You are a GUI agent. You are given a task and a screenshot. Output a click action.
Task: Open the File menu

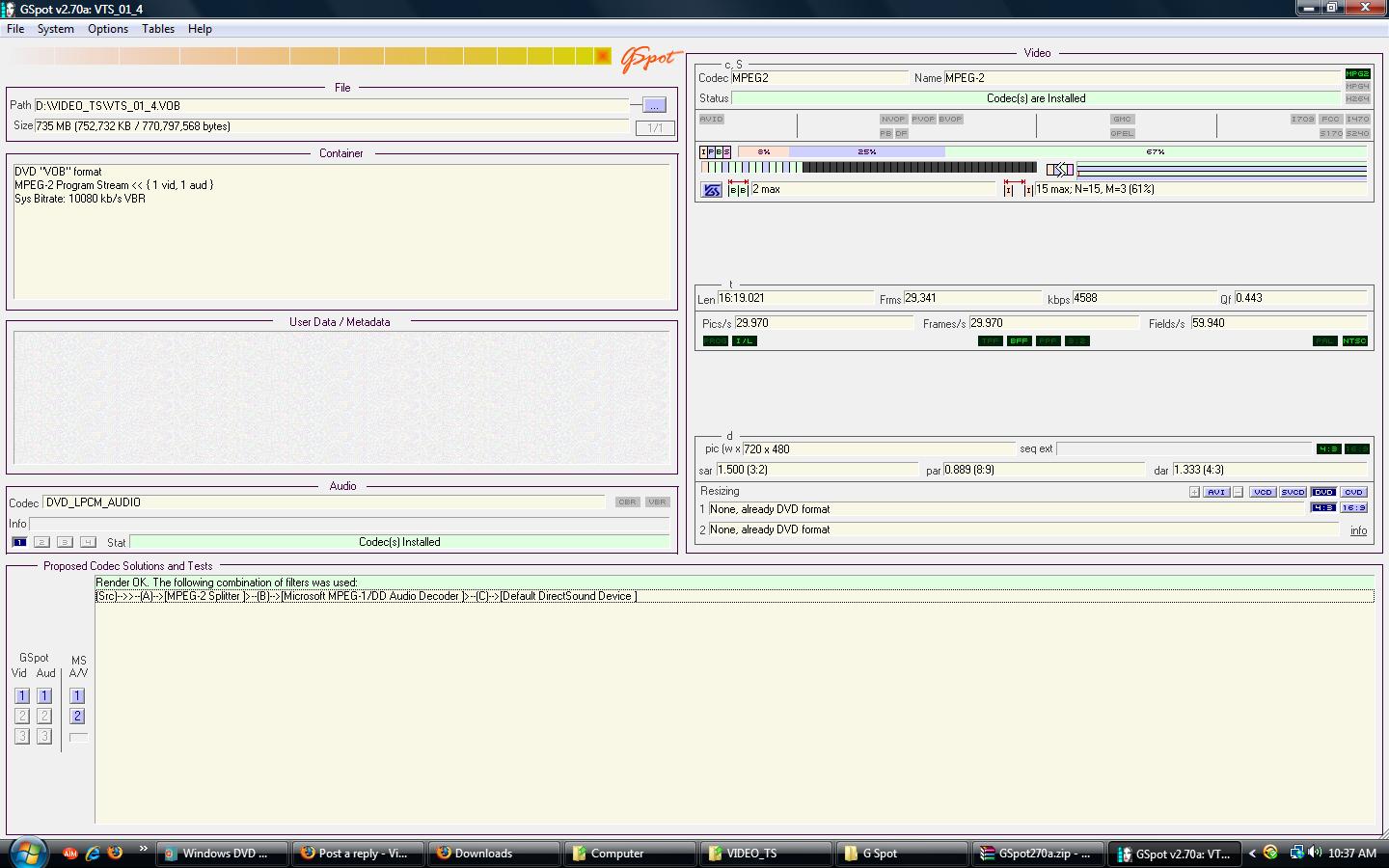point(15,29)
